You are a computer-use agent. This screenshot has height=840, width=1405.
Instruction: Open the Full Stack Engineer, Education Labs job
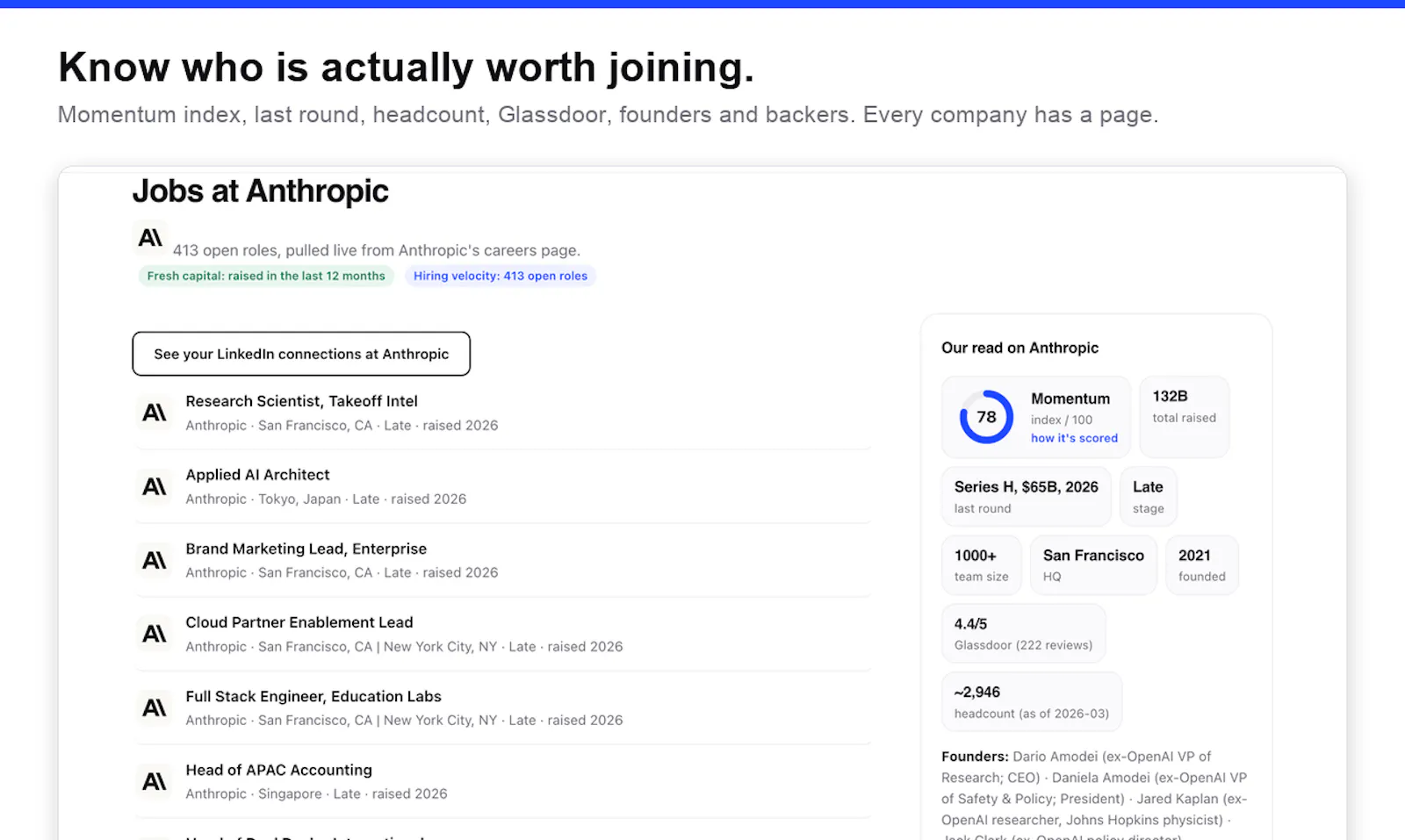(313, 696)
